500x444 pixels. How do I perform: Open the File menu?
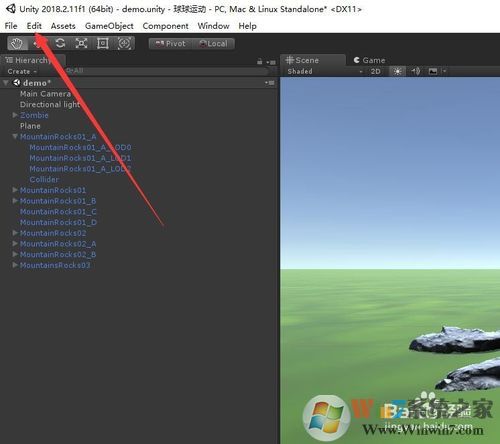point(11,26)
